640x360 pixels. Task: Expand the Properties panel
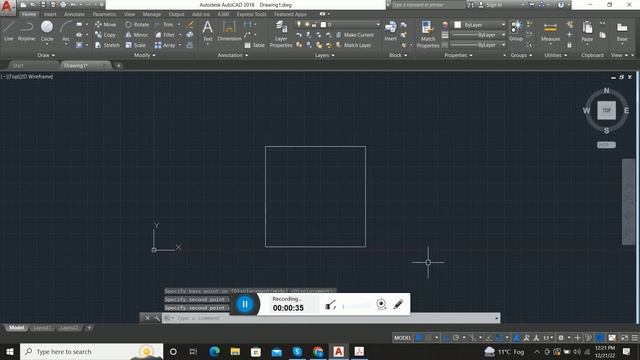coord(458,55)
